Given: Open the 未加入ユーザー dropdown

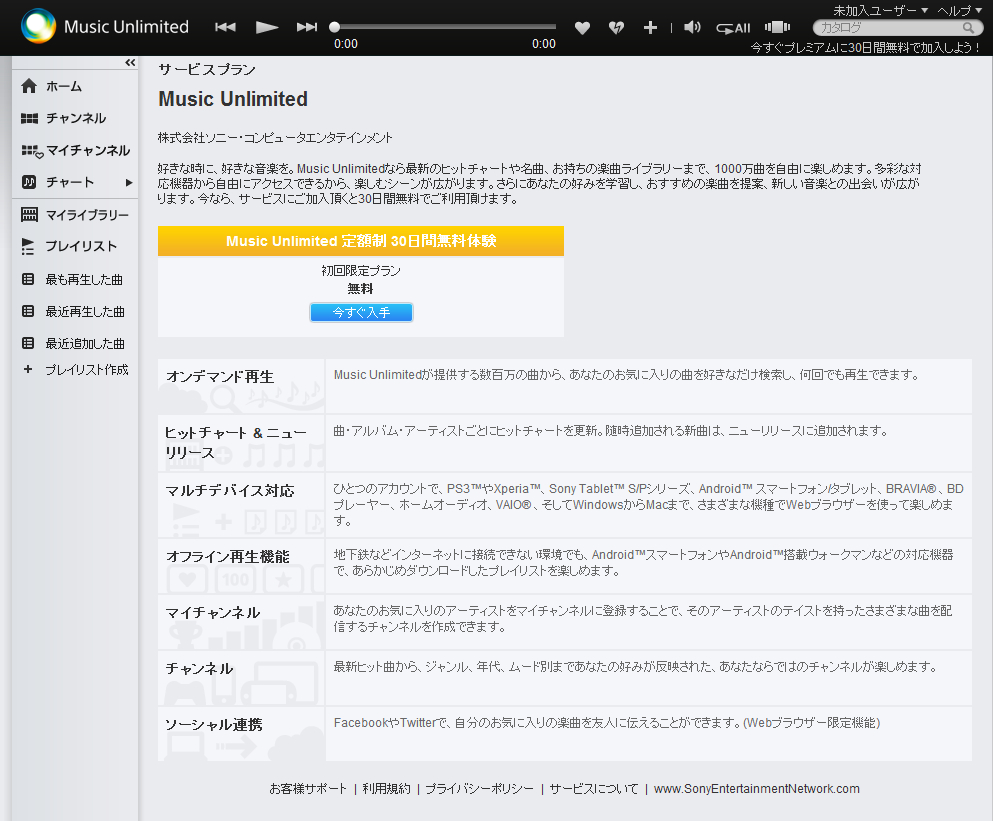Looking at the screenshot, I should point(880,10).
